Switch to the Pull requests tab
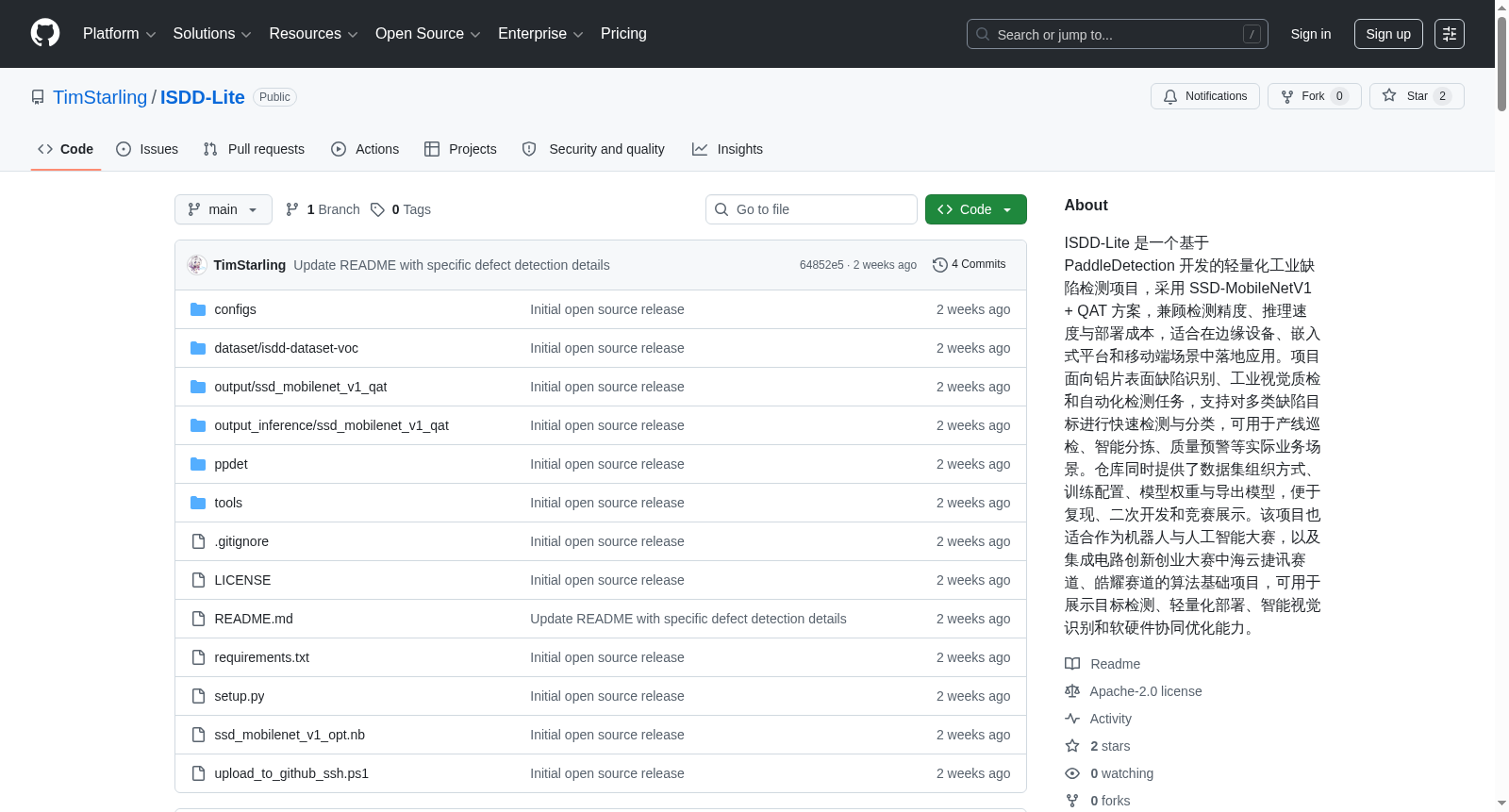1509x812 pixels. point(254,149)
